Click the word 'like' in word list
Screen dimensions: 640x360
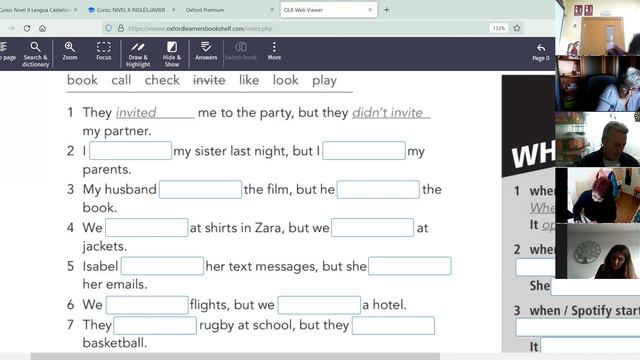pyautogui.click(x=249, y=80)
